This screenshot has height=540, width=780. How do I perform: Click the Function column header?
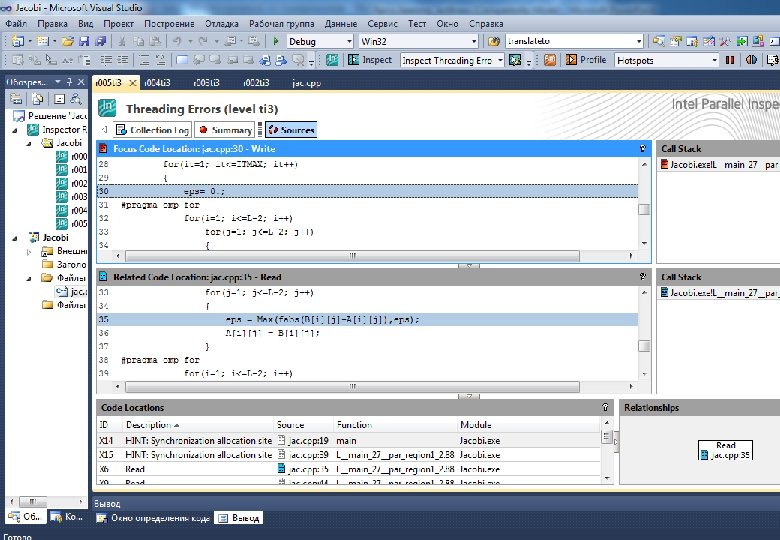coord(395,425)
